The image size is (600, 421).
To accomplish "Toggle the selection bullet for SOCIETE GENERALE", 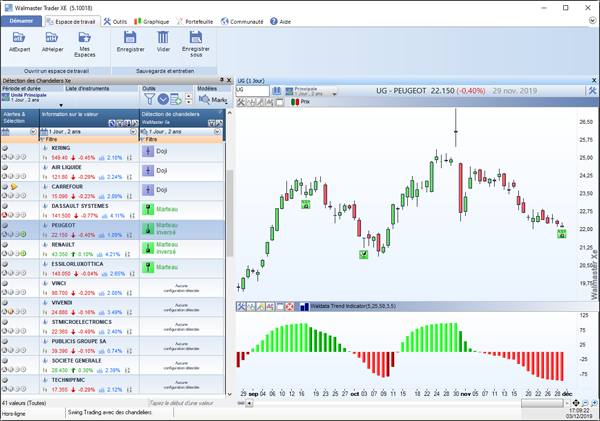I will coord(5,361).
